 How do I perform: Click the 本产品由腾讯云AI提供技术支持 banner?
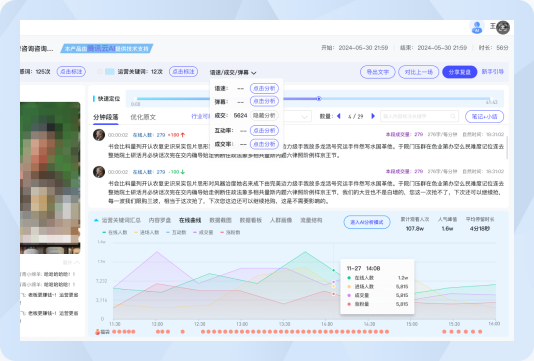(107, 48)
